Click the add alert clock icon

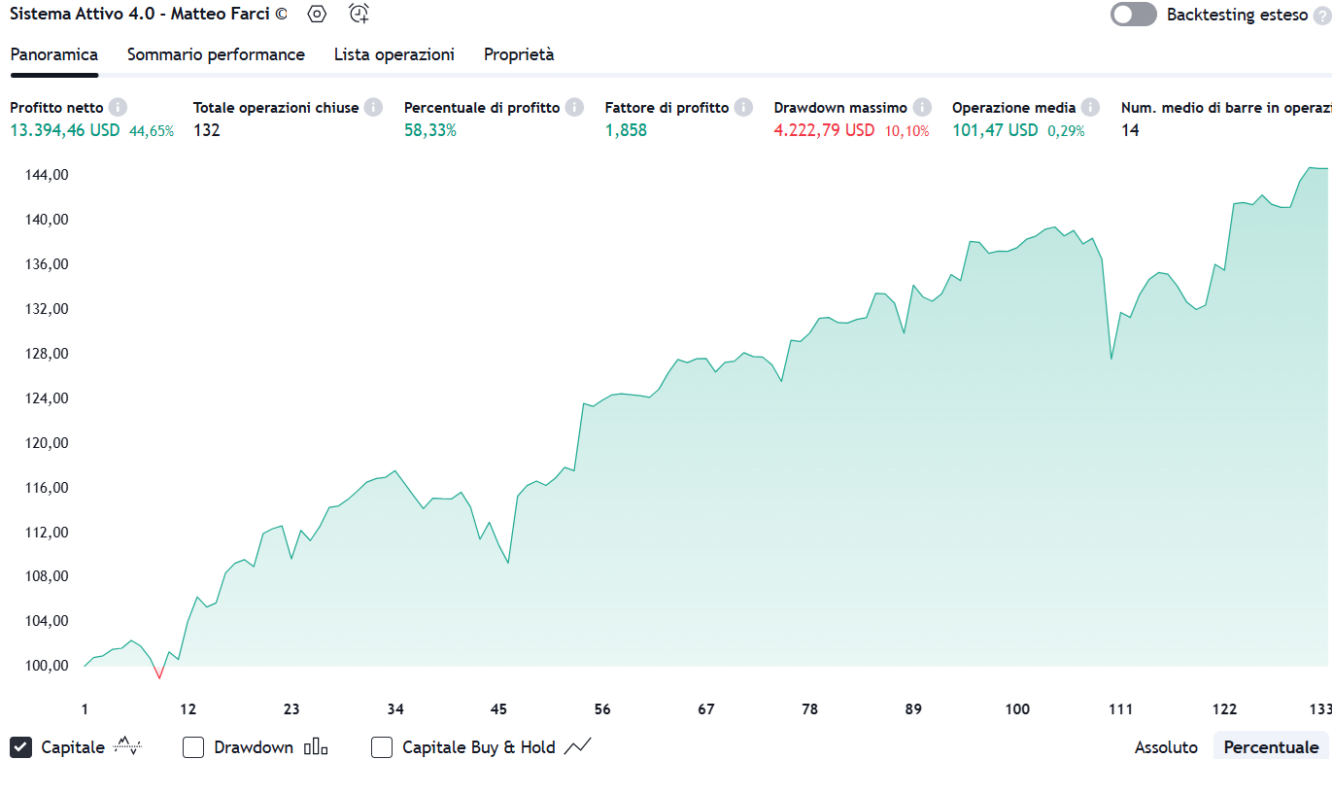359,14
